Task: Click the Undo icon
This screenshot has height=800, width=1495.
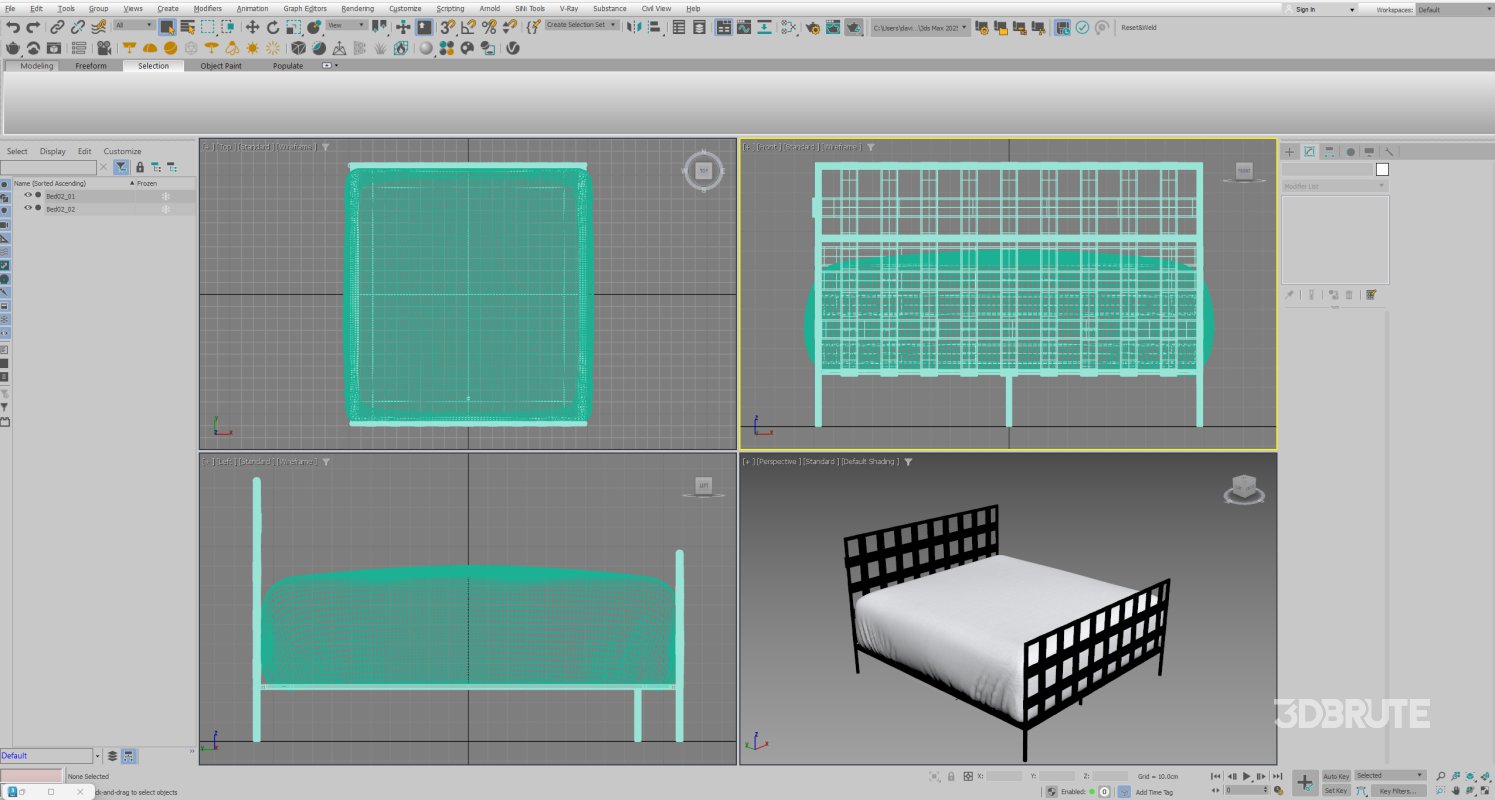Action: pos(14,27)
